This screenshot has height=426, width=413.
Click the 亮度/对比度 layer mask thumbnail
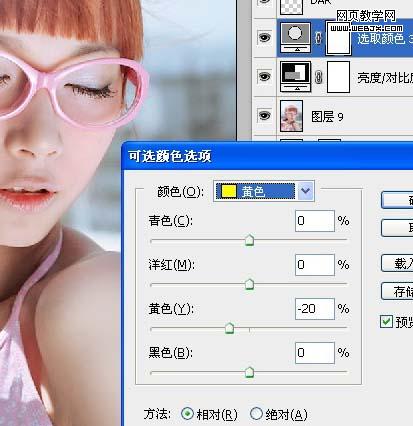coord(338,77)
